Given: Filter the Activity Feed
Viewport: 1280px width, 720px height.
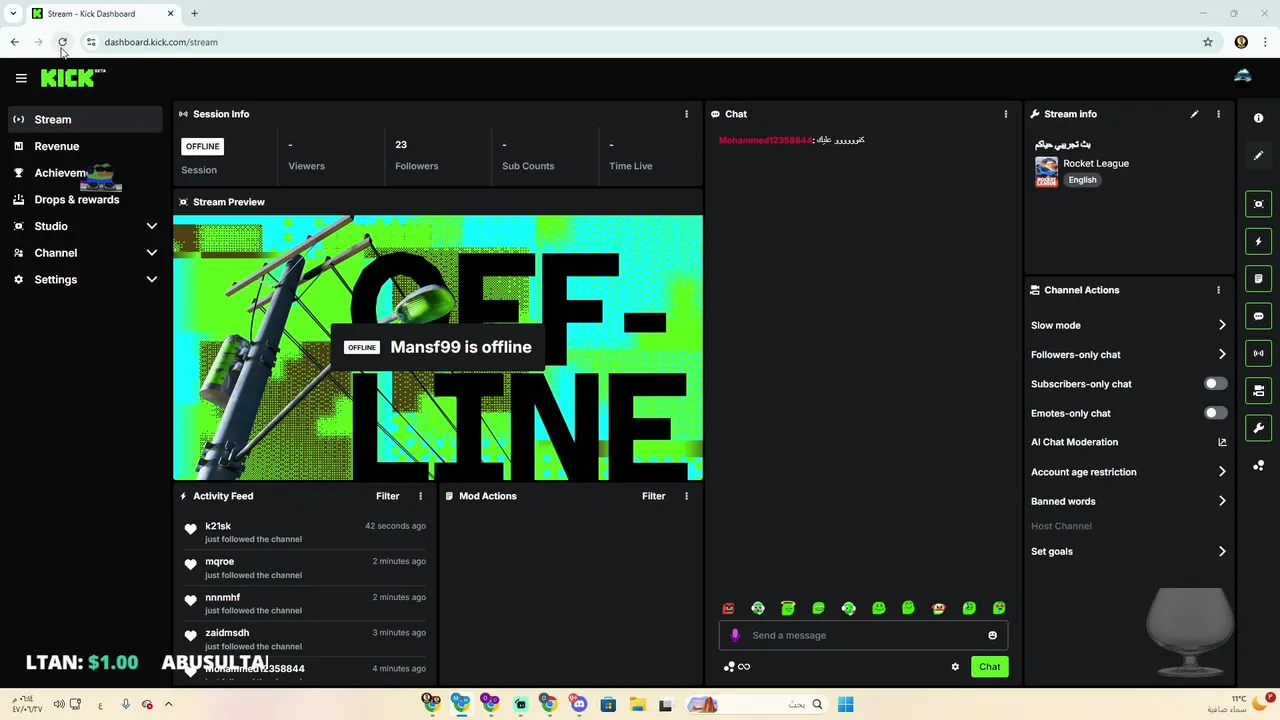Looking at the screenshot, I should pos(387,496).
